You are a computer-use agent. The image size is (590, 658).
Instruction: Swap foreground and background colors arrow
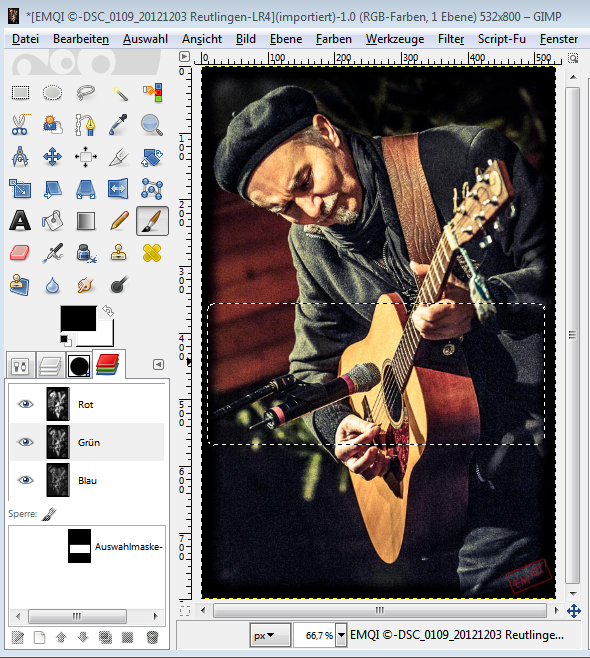coord(108,311)
